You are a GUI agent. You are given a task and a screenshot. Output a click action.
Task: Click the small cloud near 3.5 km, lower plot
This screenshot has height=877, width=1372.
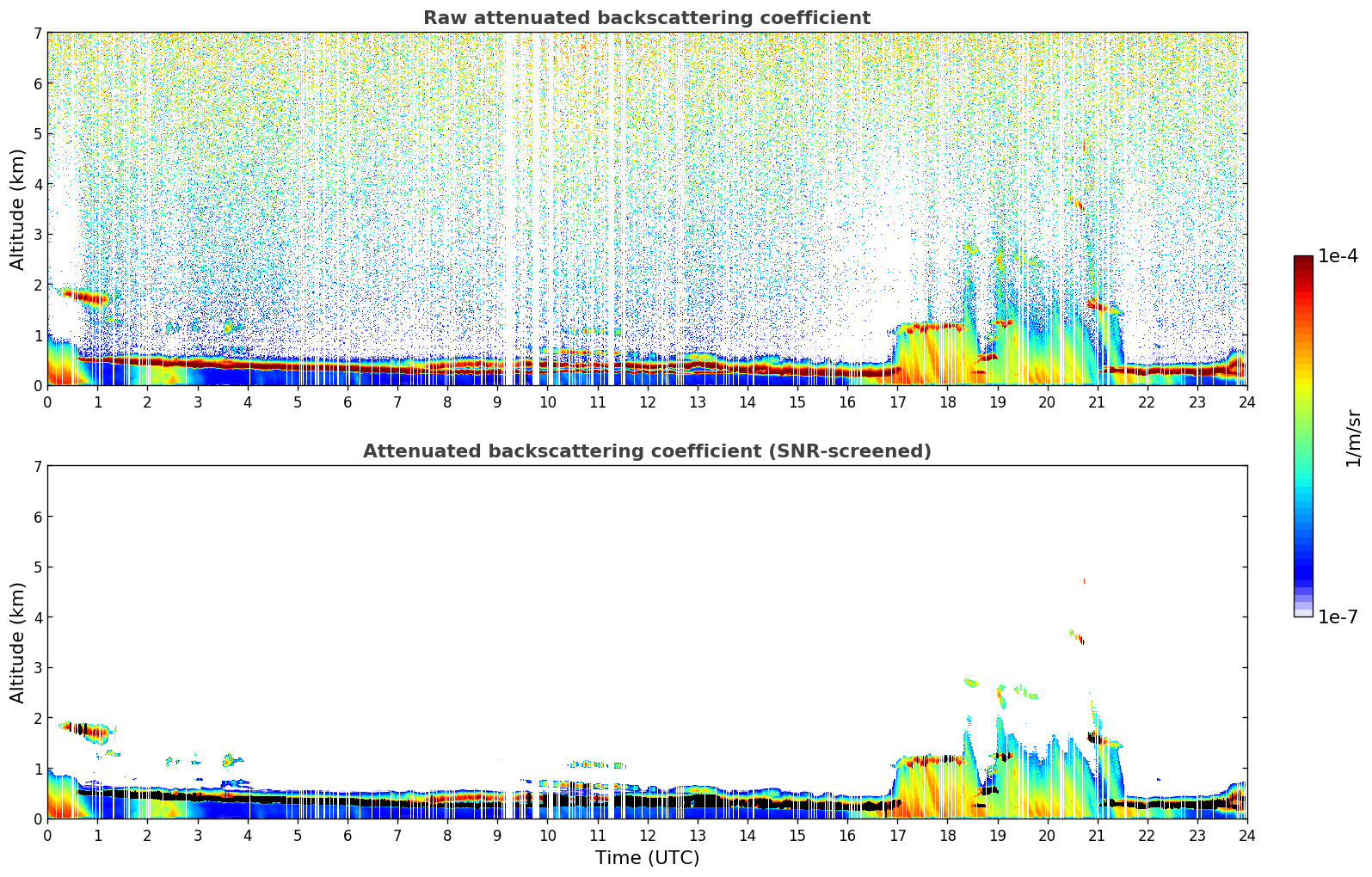click(x=1077, y=637)
